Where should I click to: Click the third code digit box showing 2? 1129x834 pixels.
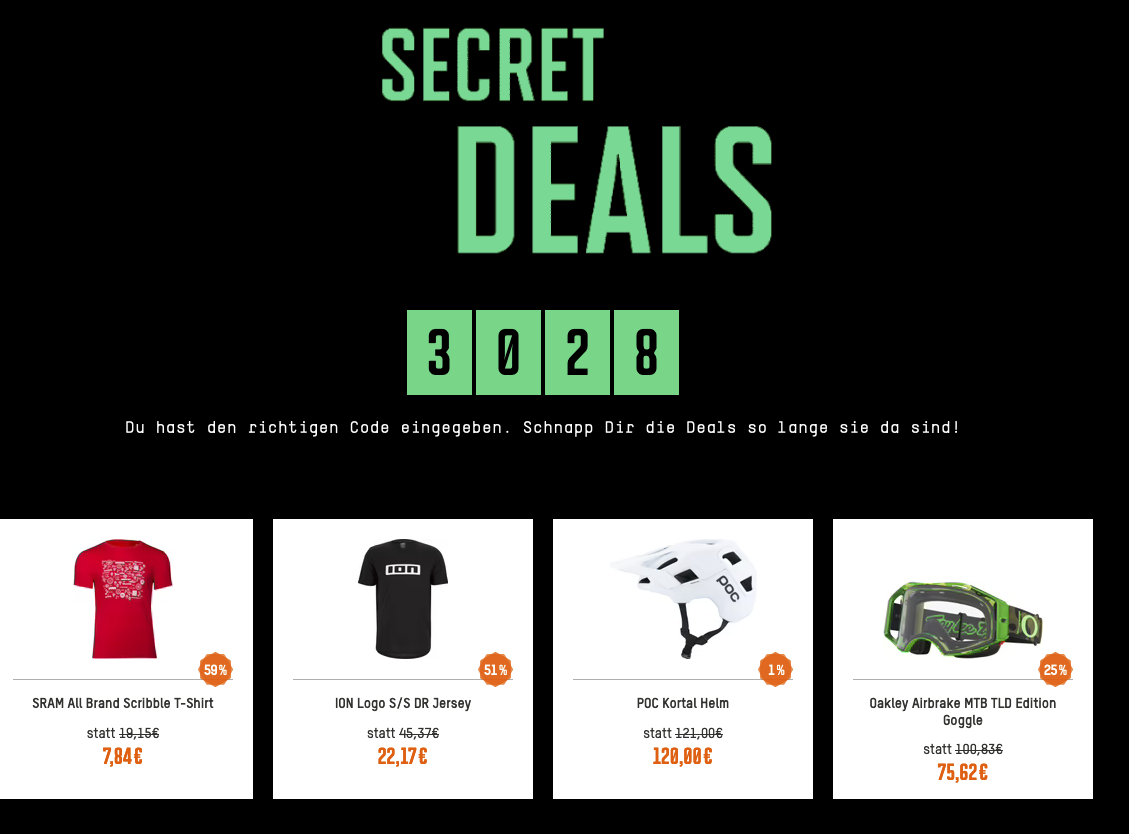[577, 352]
